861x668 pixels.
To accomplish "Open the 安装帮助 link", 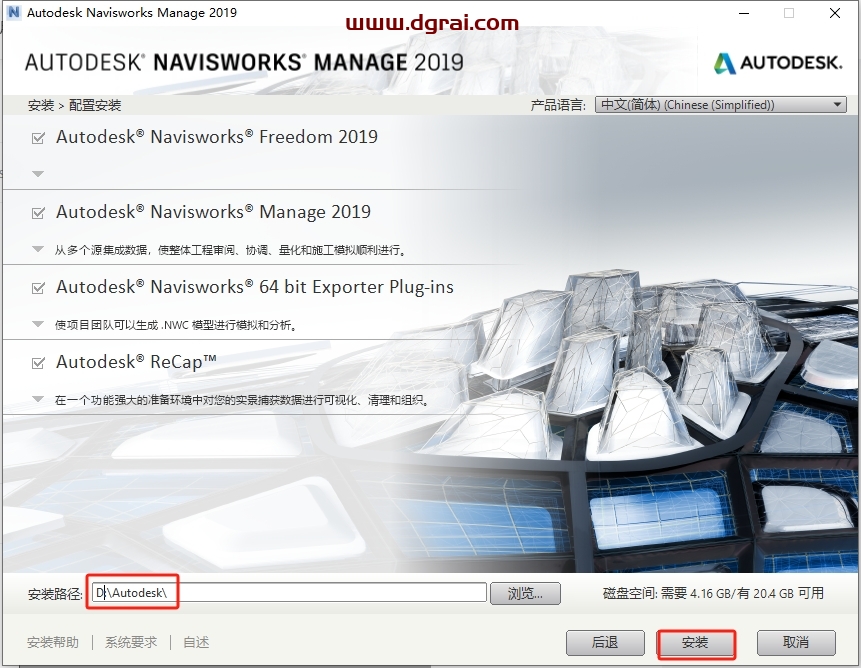I will 53,642.
